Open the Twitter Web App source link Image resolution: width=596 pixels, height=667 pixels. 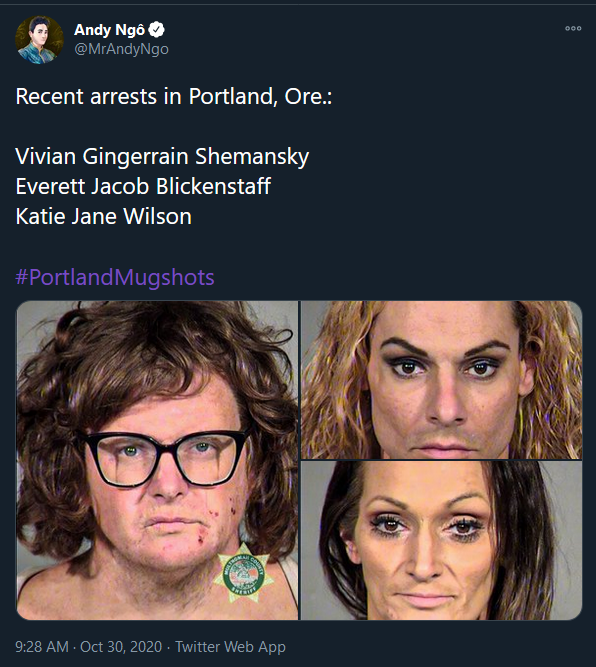[x=230, y=647]
